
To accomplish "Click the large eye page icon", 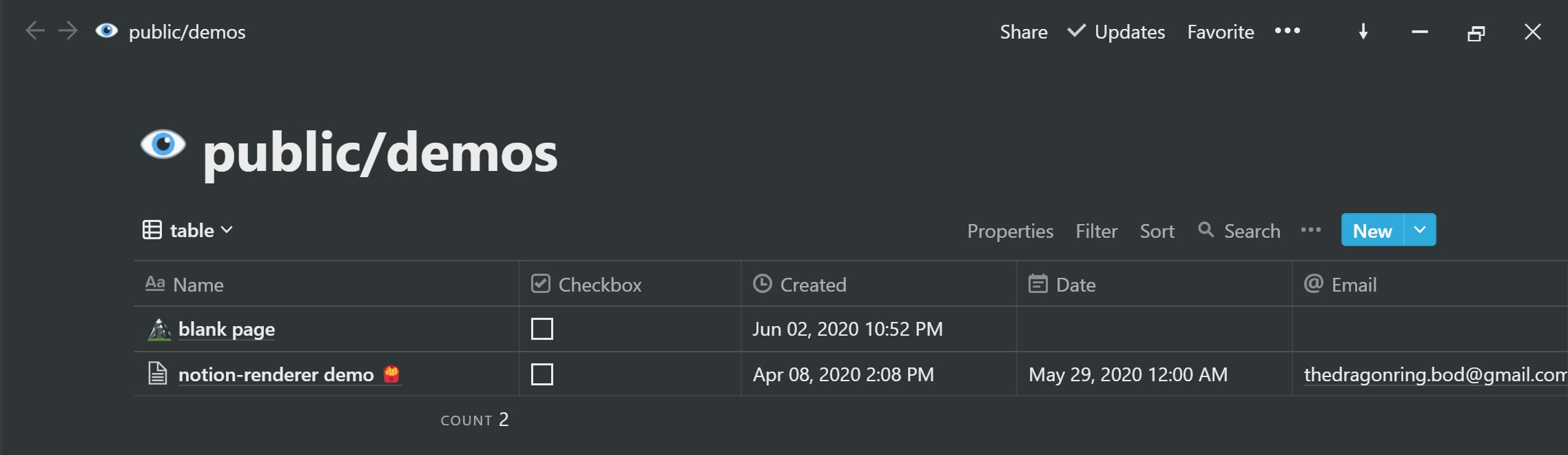I will [x=163, y=145].
